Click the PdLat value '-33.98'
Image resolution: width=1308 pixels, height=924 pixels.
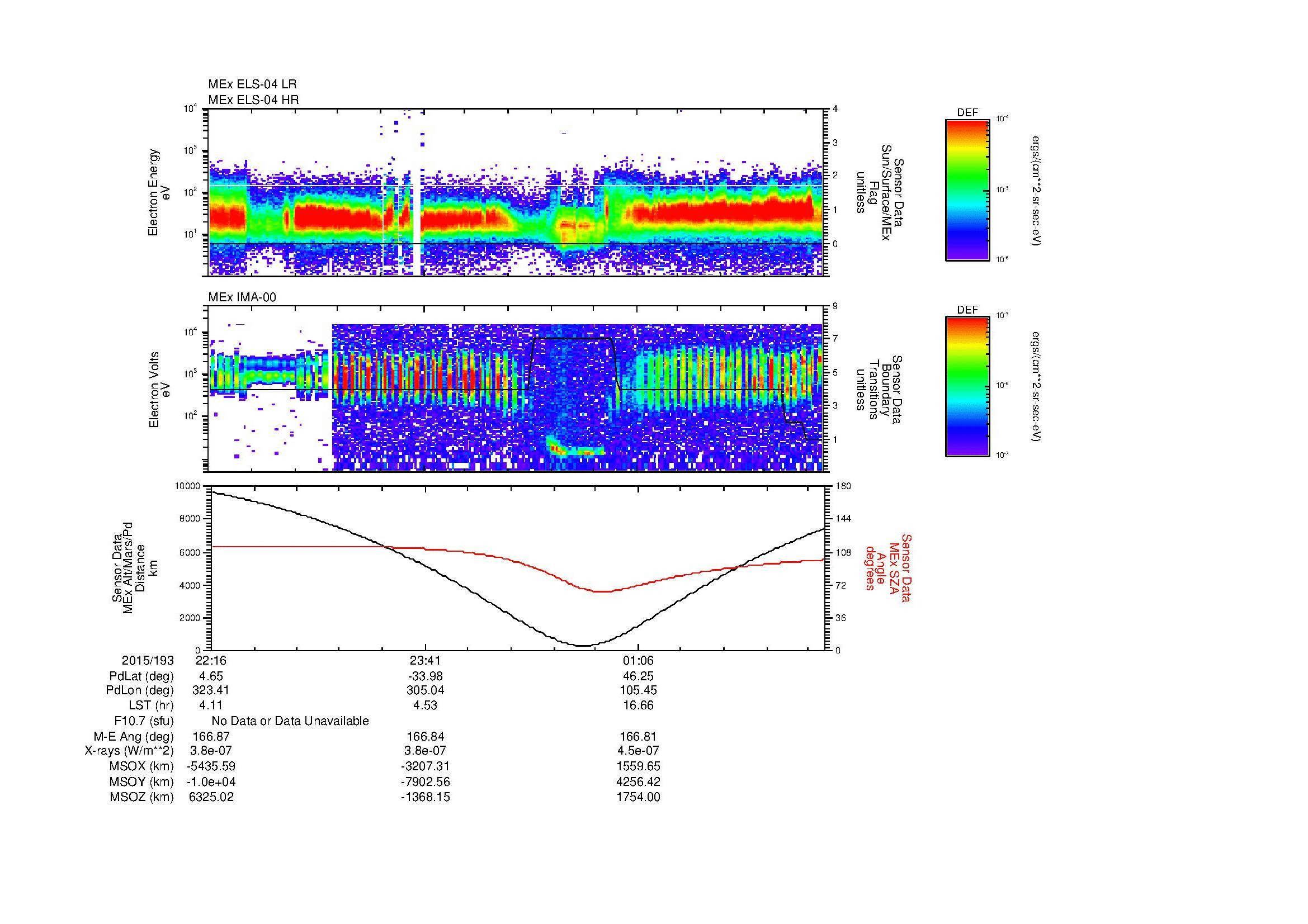click(425, 676)
